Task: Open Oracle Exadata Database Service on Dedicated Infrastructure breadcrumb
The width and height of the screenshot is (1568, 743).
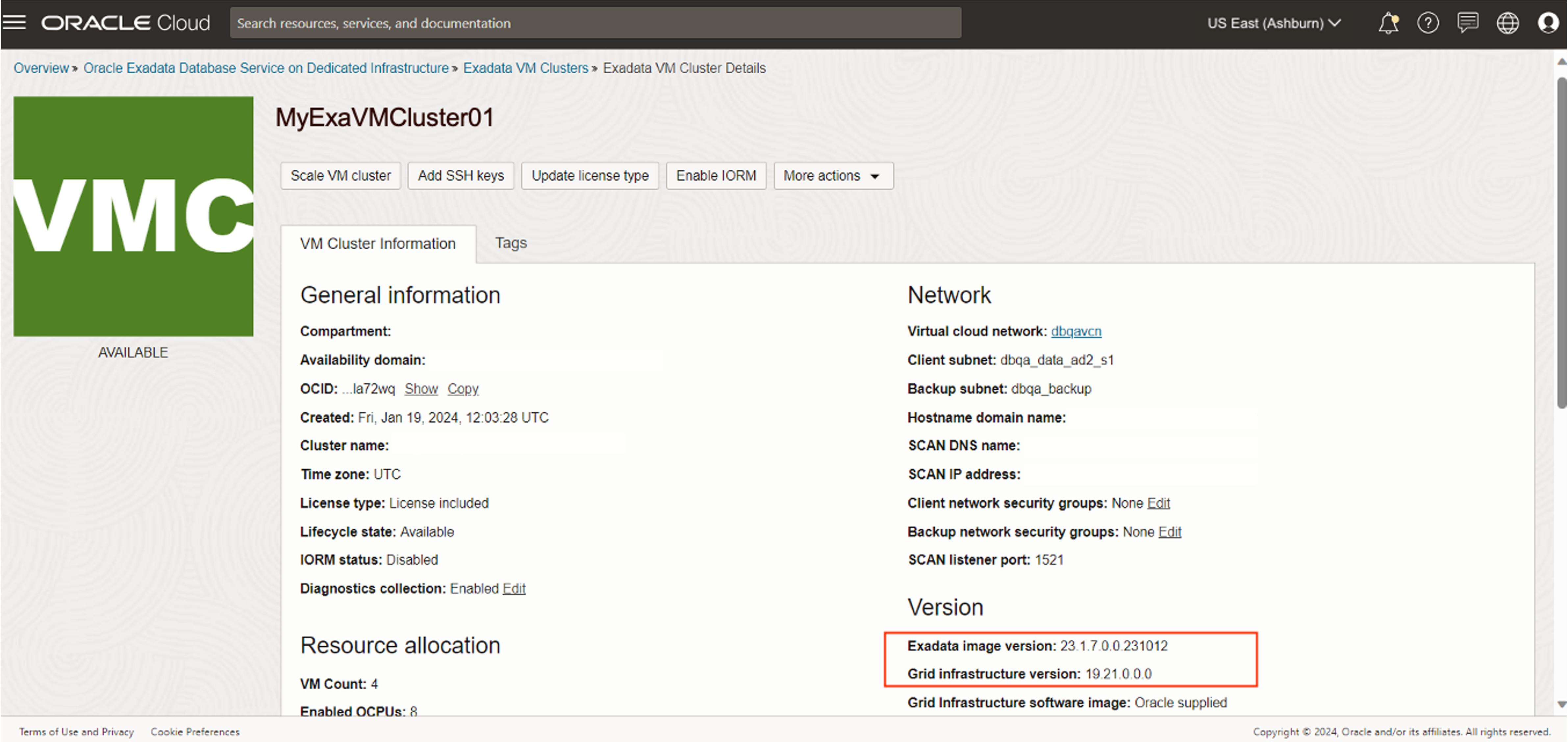Action: pos(266,68)
